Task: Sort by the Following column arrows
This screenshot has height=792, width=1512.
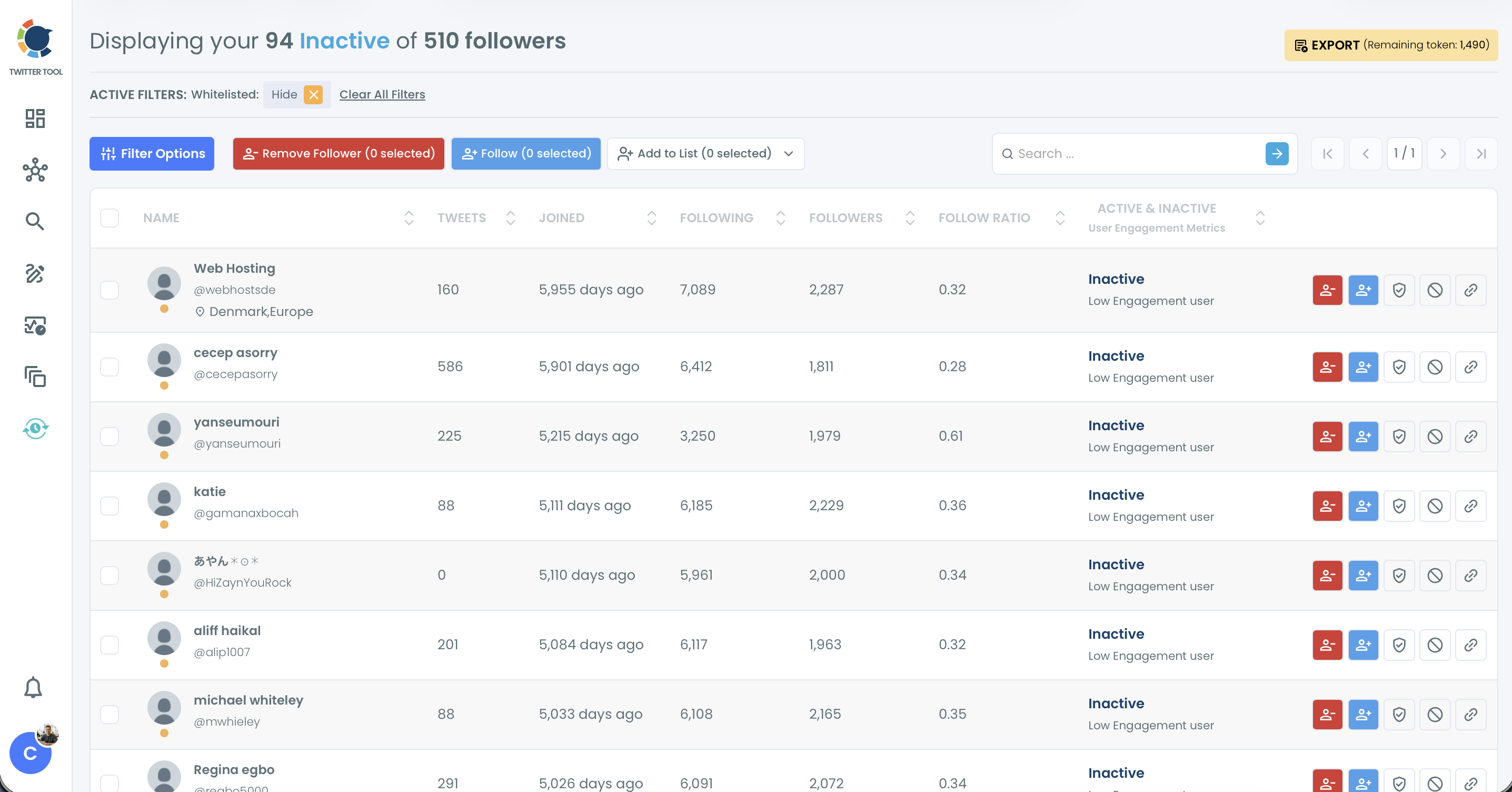Action: [x=781, y=218]
